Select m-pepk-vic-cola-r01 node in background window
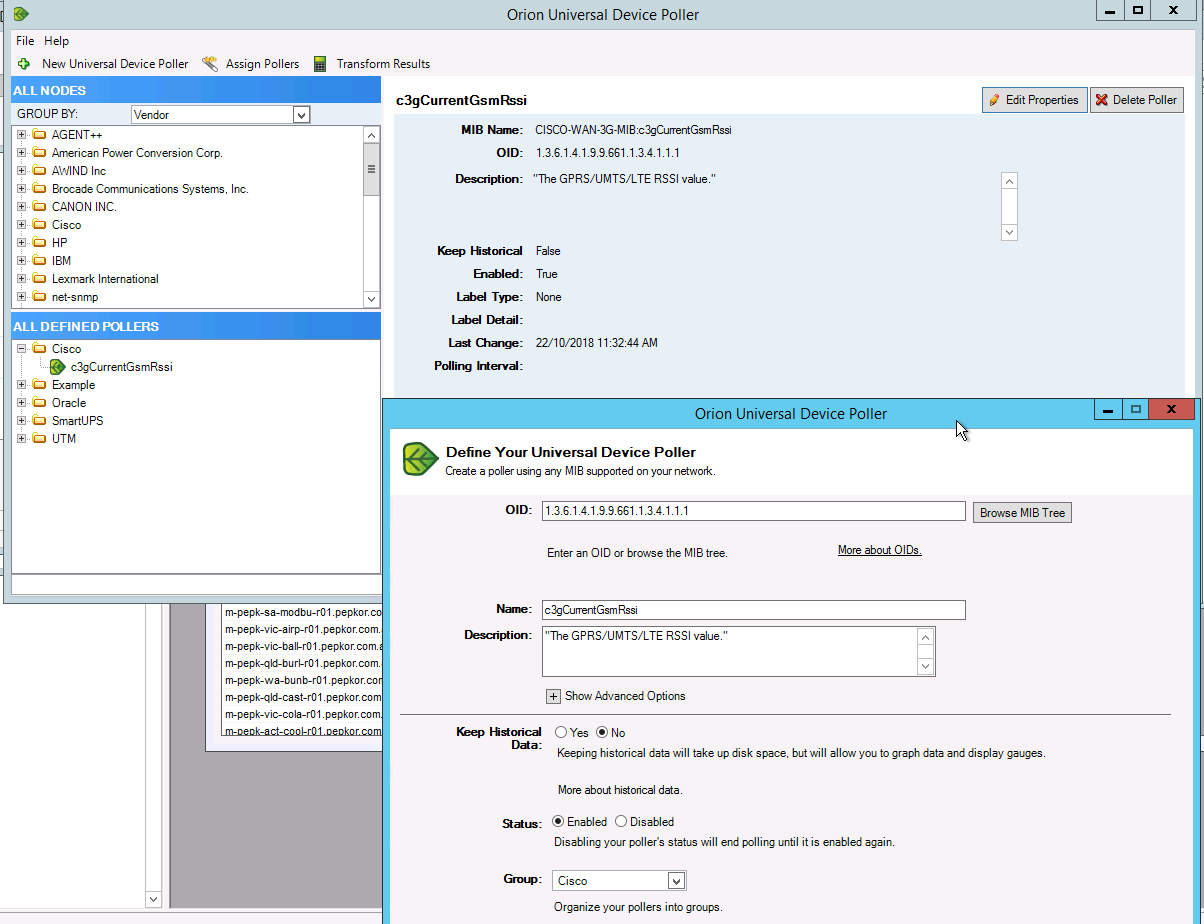This screenshot has height=924, width=1204. (x=303, y=714)
